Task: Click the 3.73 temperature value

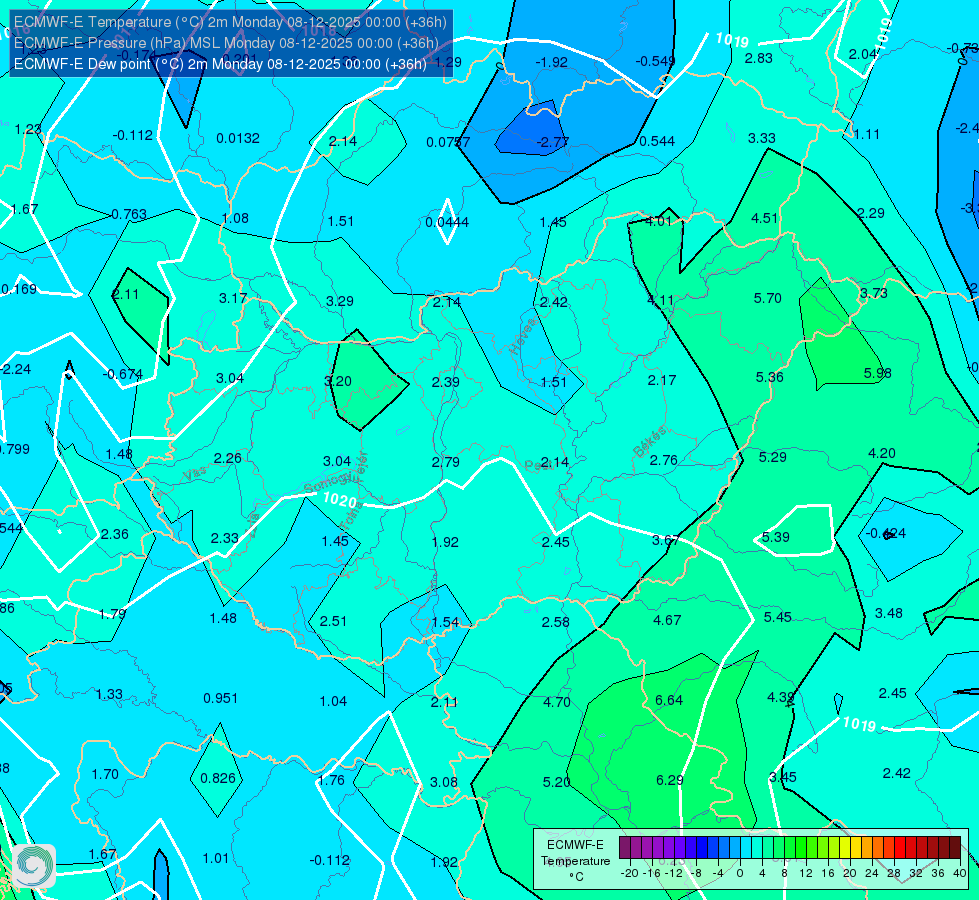Action: [873, 293]
